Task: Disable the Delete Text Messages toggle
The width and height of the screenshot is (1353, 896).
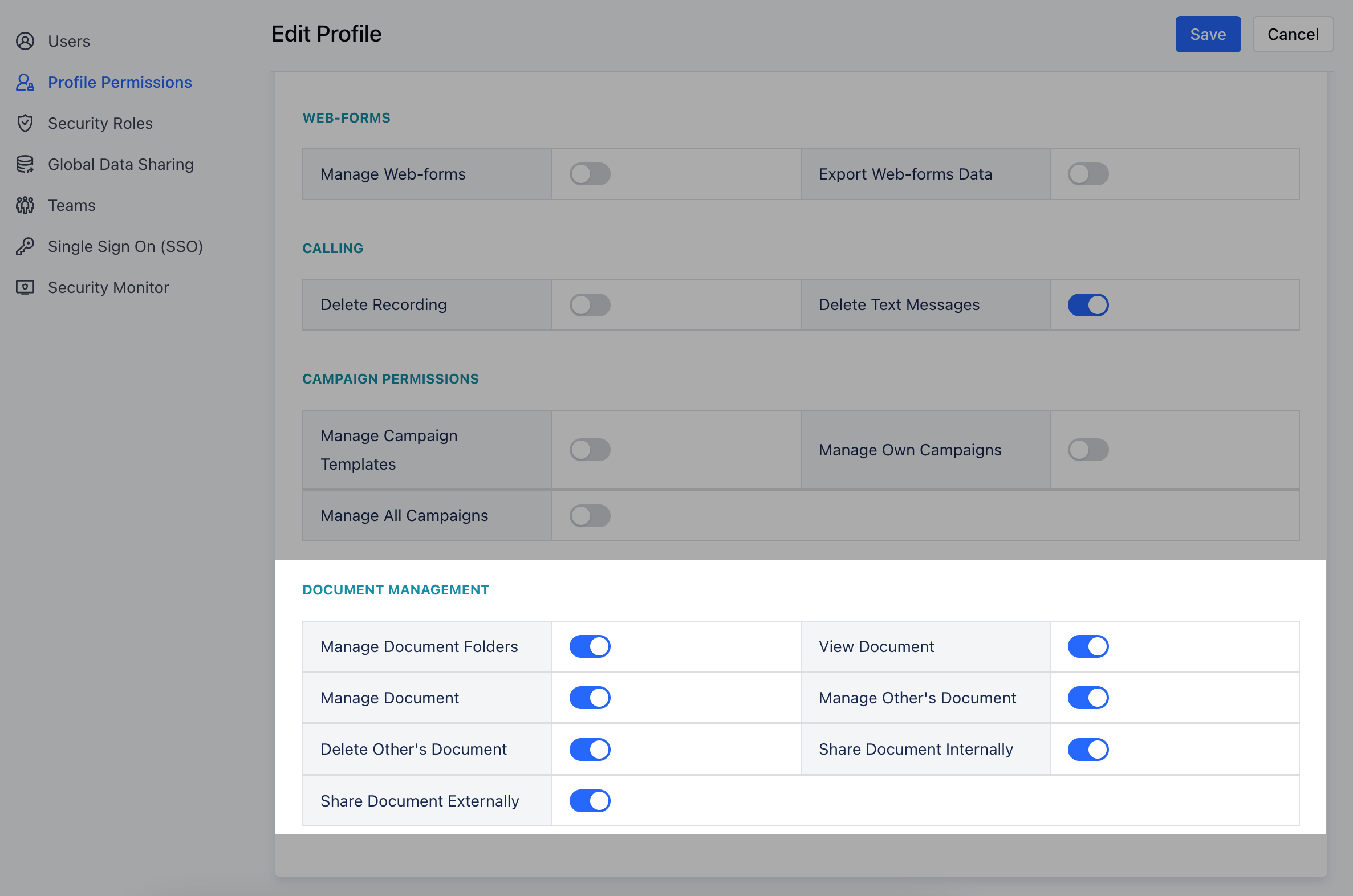Action: [x=1088, y=304]
